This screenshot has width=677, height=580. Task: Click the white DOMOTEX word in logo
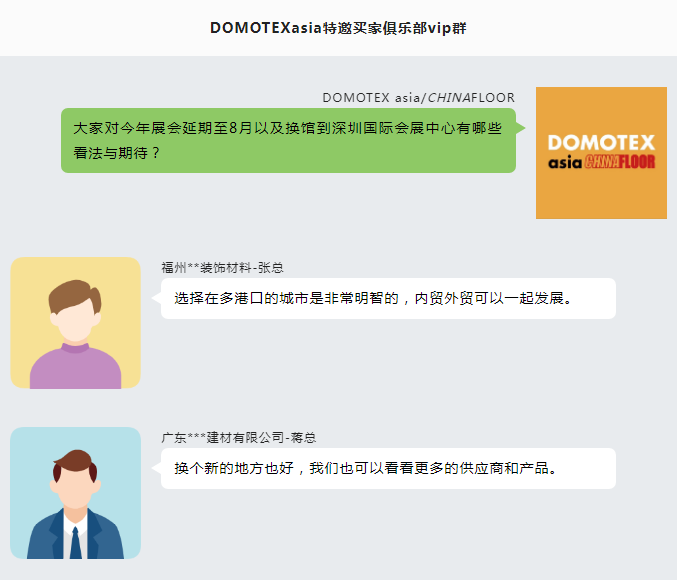(601, 143)
